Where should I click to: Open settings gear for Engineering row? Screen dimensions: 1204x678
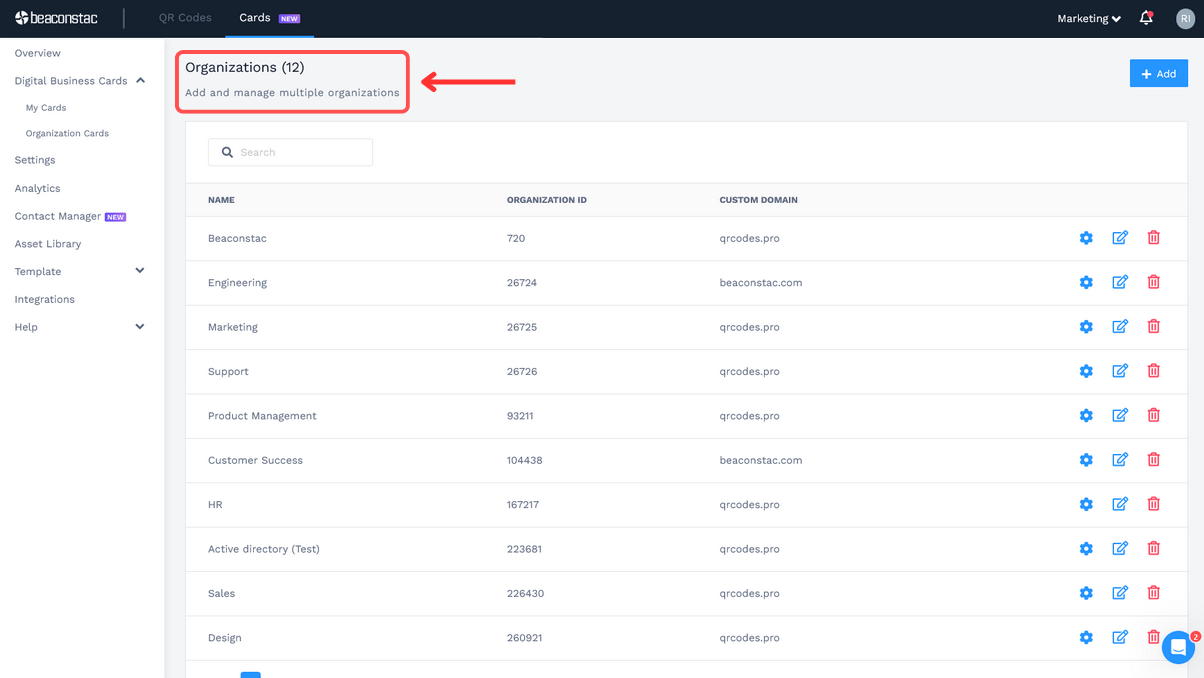tap(1086, 282)
